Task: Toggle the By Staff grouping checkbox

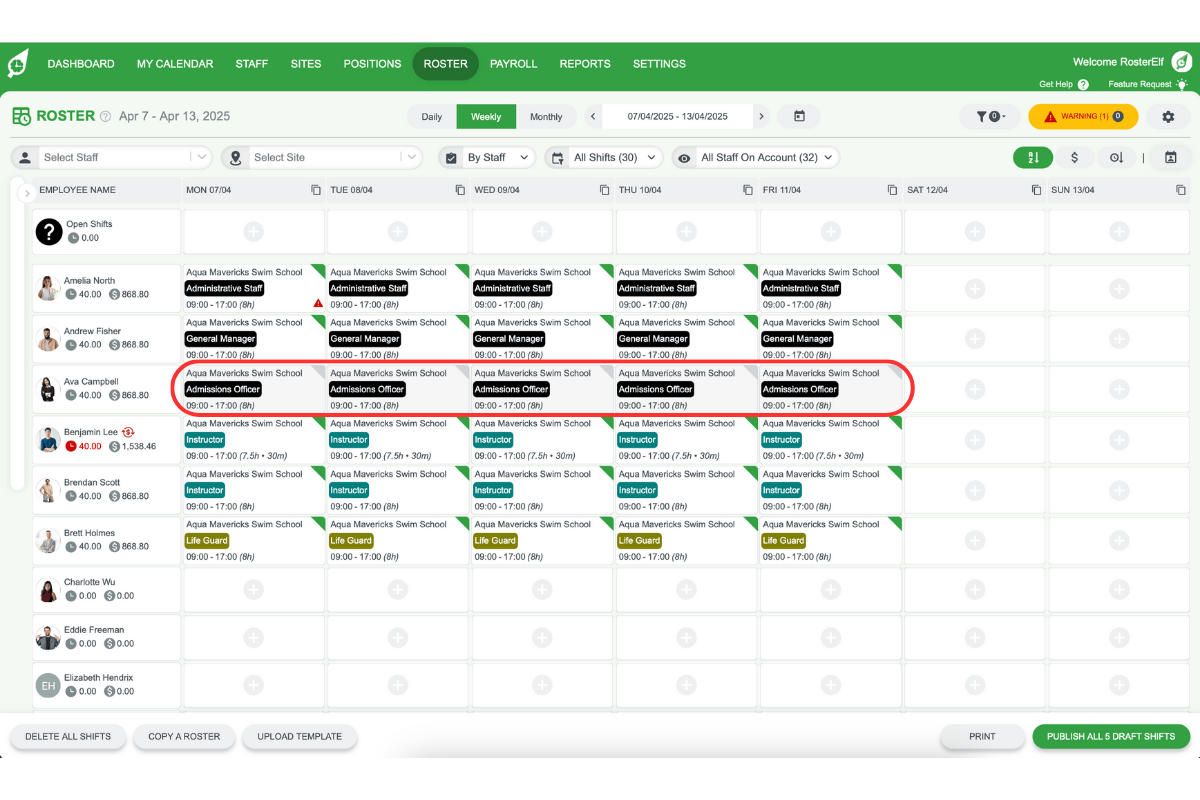Action: pyautogui.click(x=450, y=157)
